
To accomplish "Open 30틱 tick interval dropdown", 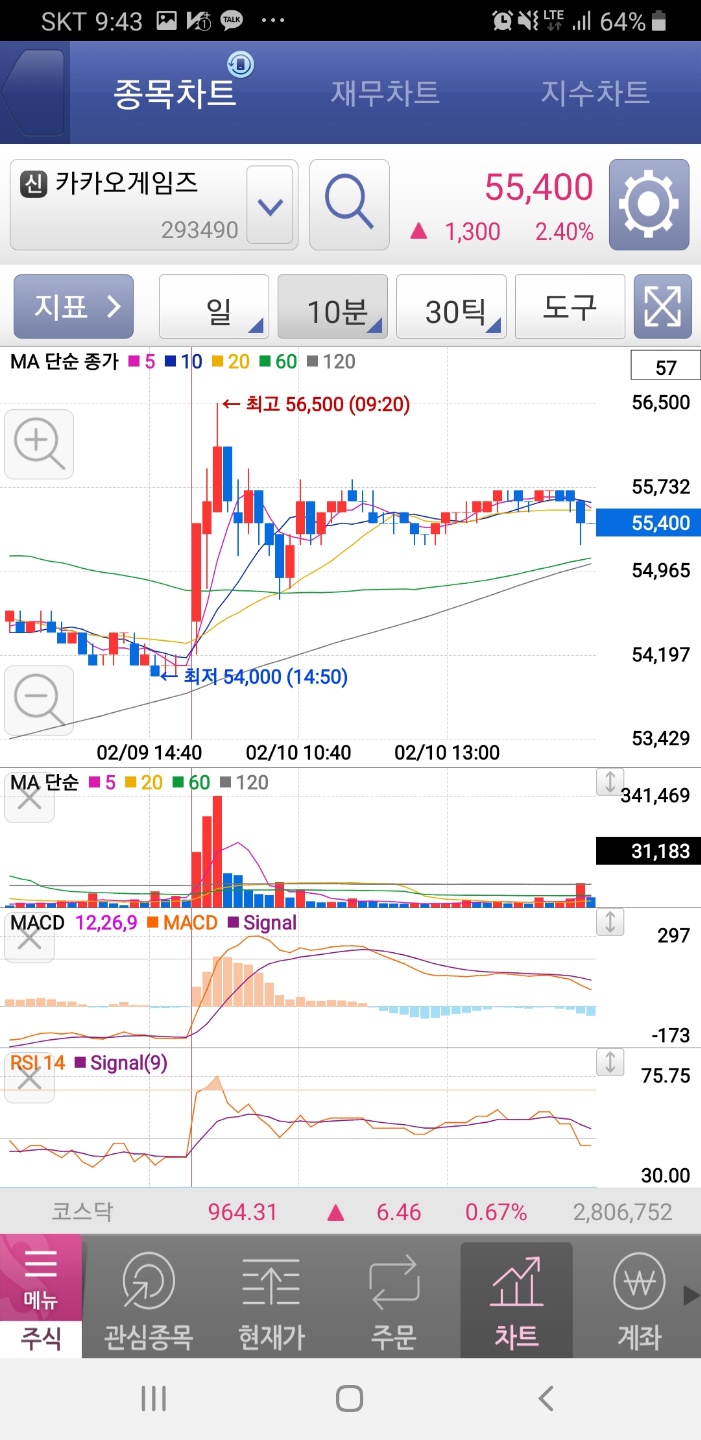I will click(x=451, y=307).
